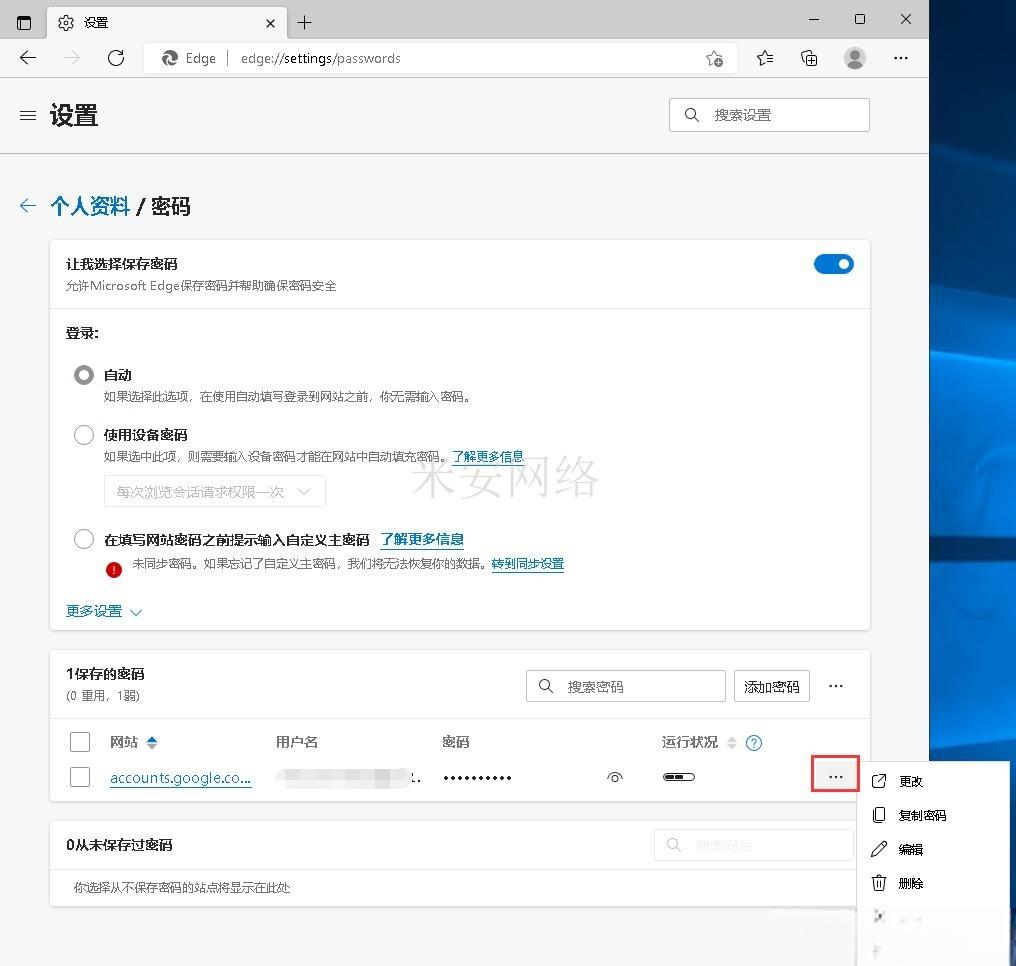Image resolution: width=1016 pixels, height=966 pixels.
Task: Click the address bar URL
Action: point(320,58)
